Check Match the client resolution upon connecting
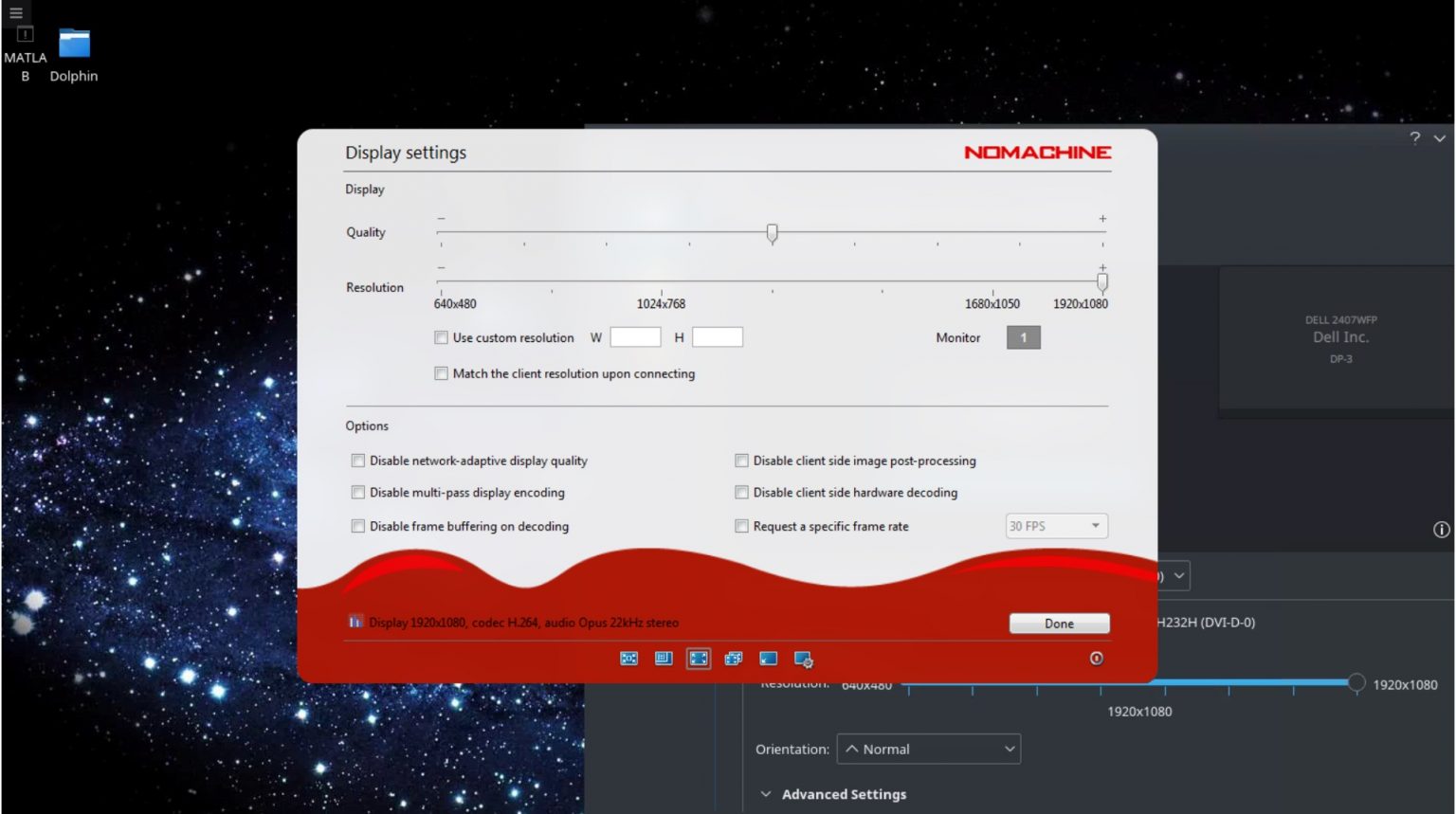This screenshot has height=814, width=1456. pos(441,373)
